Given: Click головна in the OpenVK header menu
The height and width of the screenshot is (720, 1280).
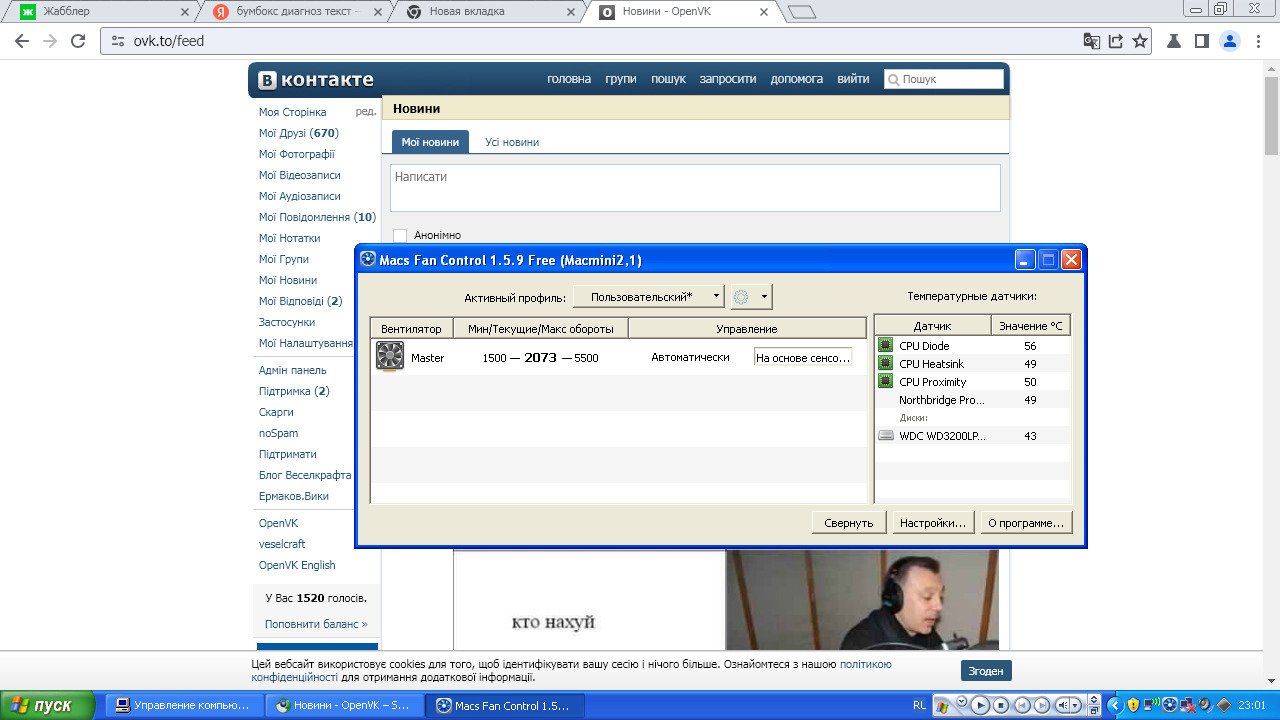Looking at the screenshot, I should (x=569, y=79).
